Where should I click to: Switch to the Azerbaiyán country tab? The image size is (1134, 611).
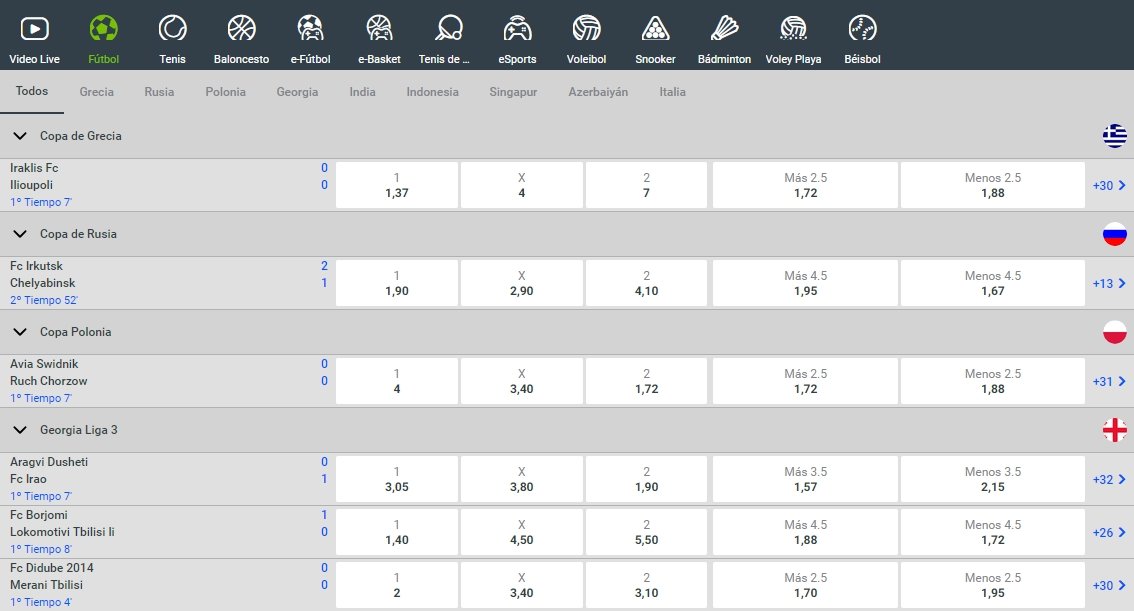point(598,92)
